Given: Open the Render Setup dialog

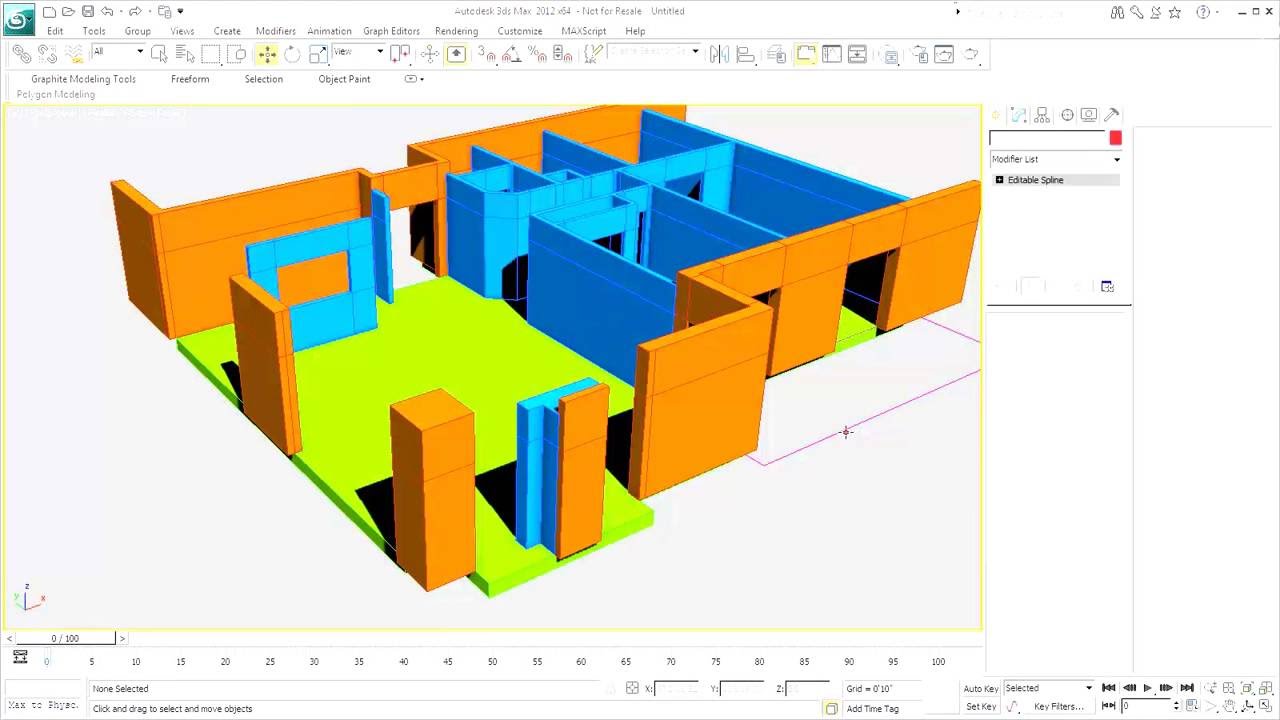Looking at the screenshot, I should 944,53.
